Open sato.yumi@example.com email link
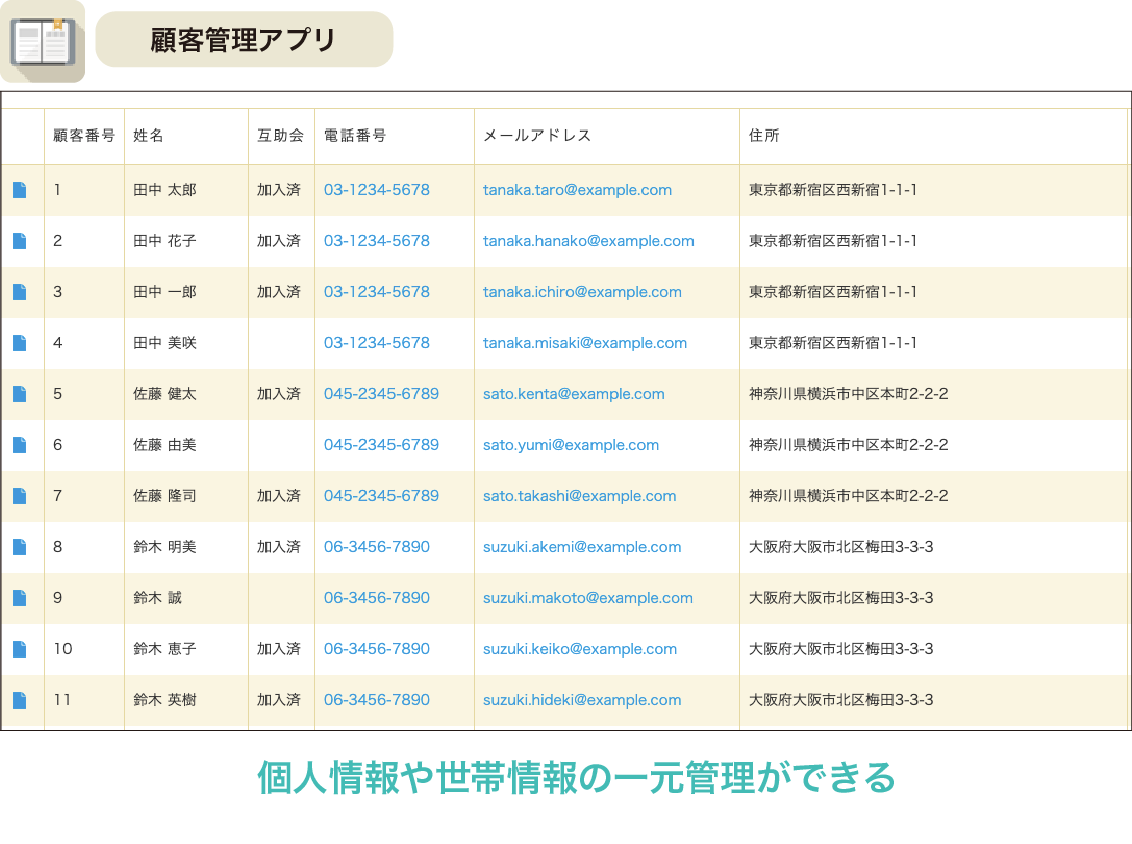The width and height of the screenshot is (1132, 844). click(571, 445)
